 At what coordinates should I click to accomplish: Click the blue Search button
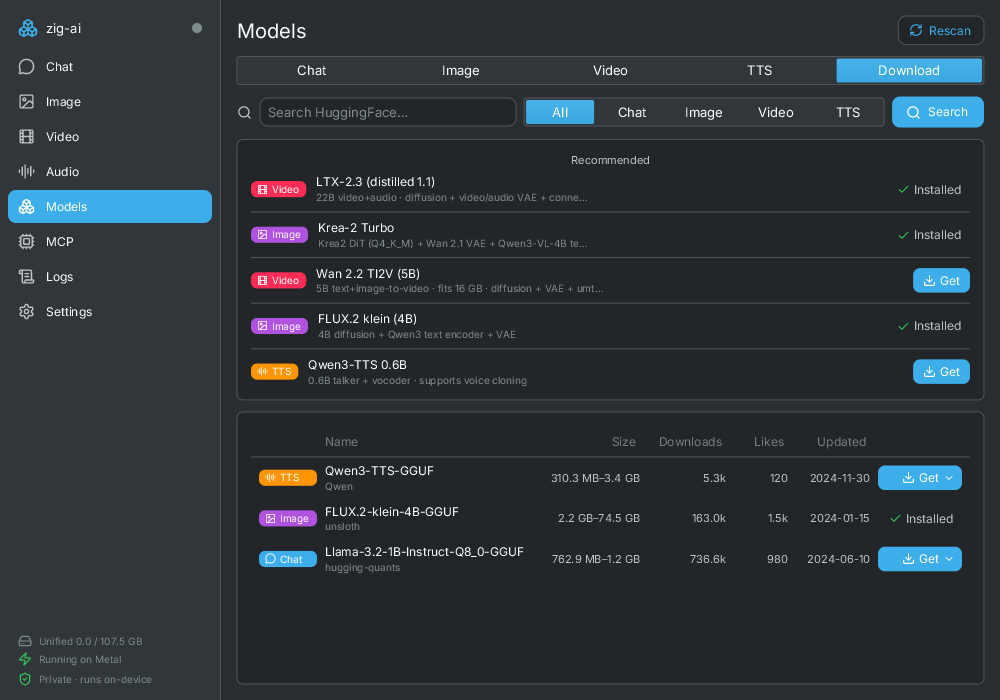pyautogui.click(x=938, y=112)
